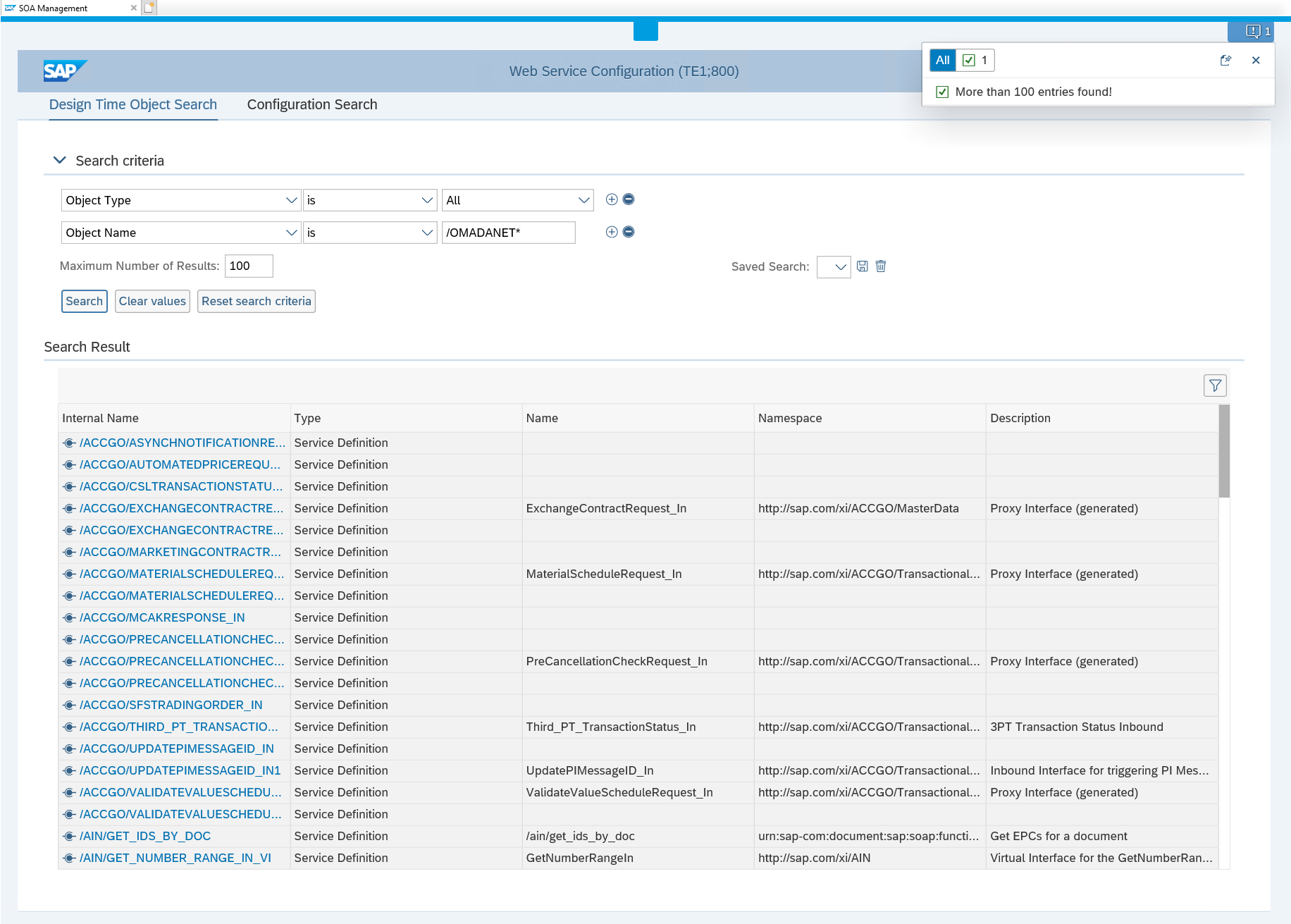This screenshot has width=1291, height=924.
Task: Add a row after the Object Type criterion
Action: point(612,199)
